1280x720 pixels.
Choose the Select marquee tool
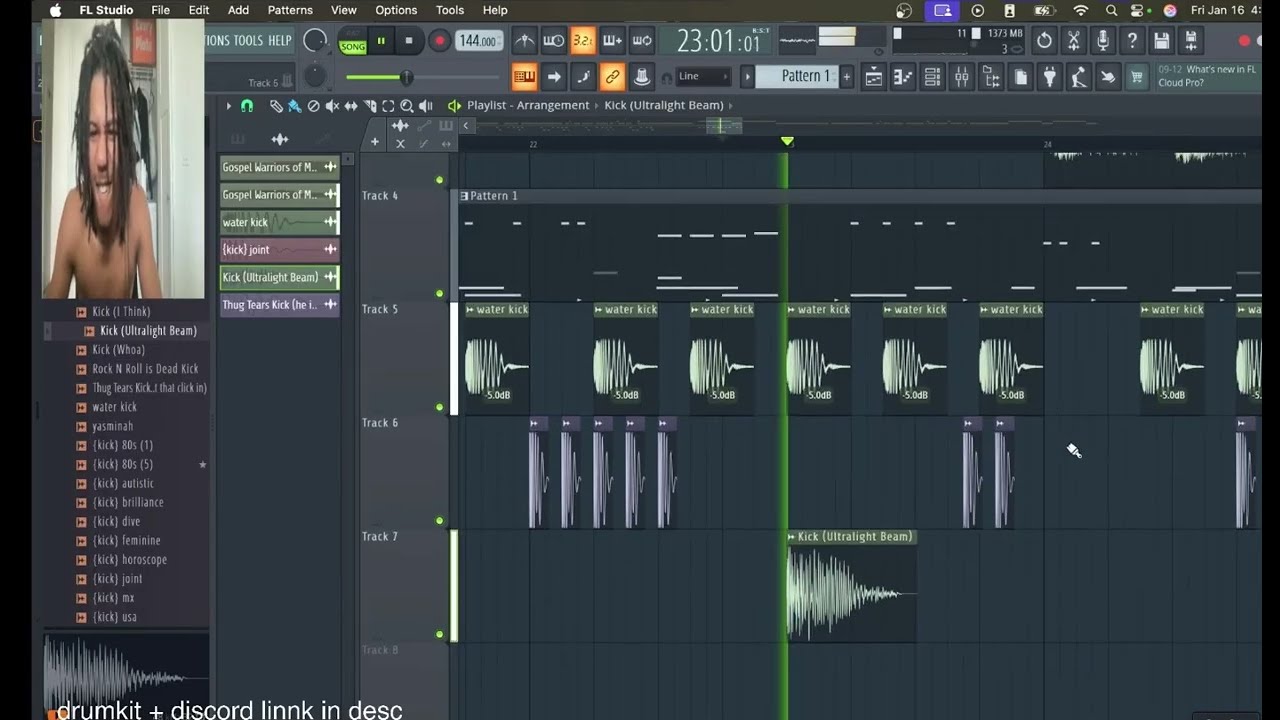point(388,106)
